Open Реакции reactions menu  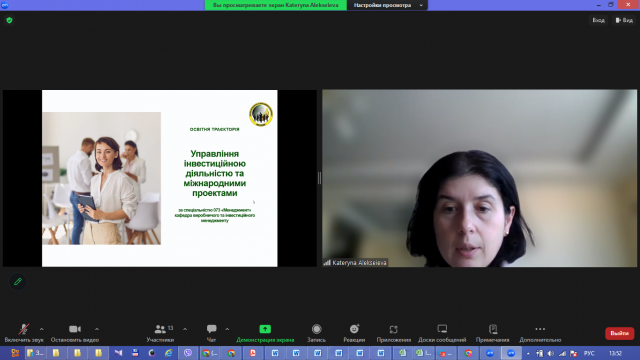click(x=354, y=333)
